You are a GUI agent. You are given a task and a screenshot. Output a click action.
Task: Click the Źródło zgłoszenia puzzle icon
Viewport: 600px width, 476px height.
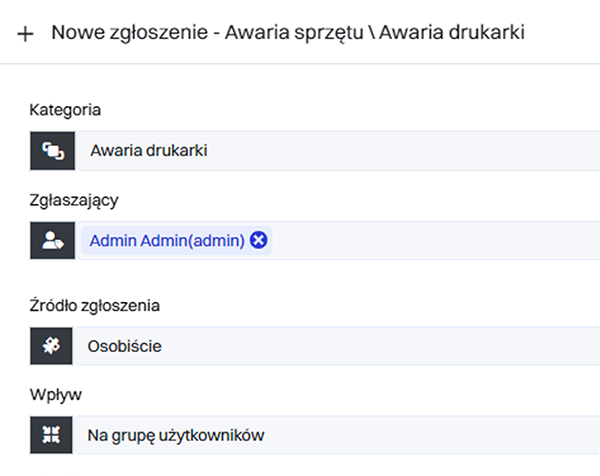[52, 346]
